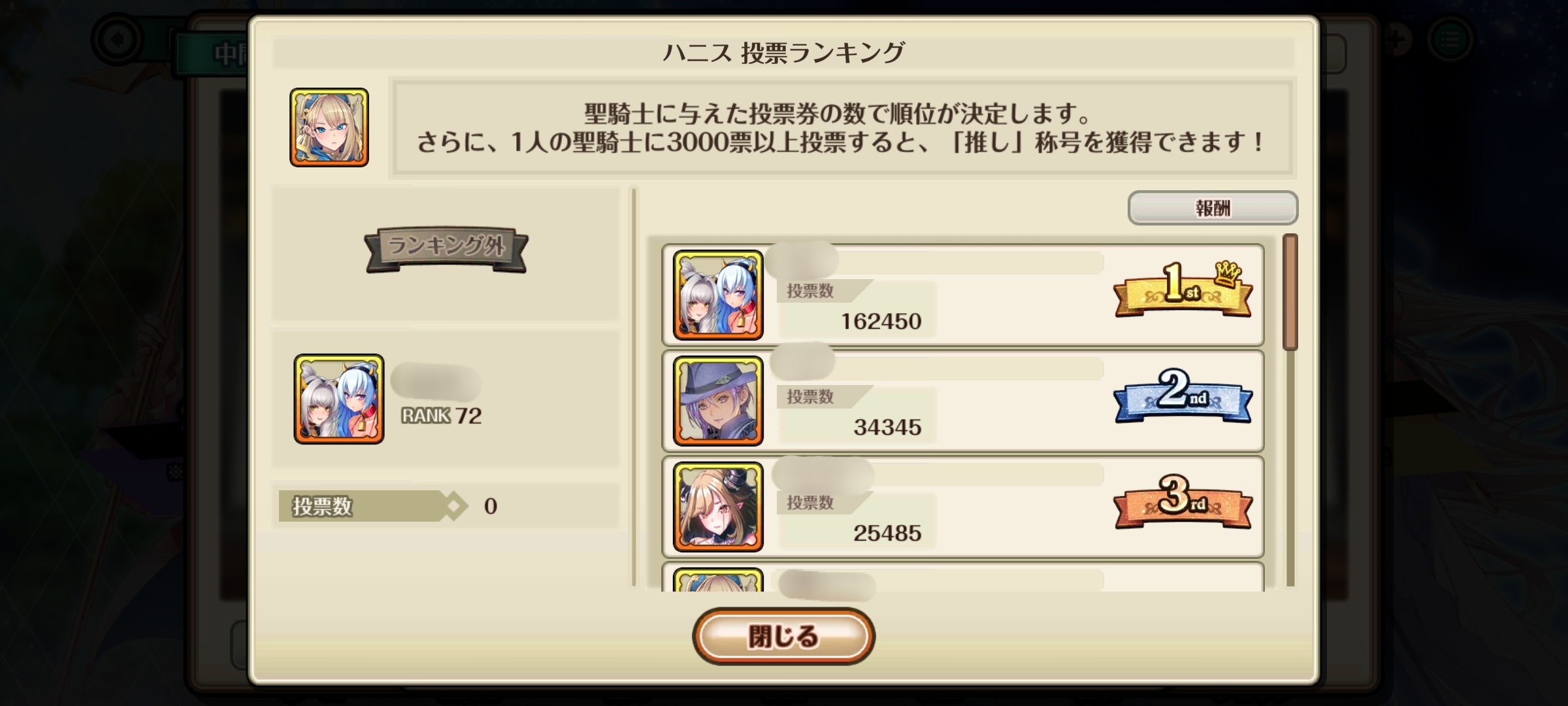Click the Hanis character portrait icon

329,127
